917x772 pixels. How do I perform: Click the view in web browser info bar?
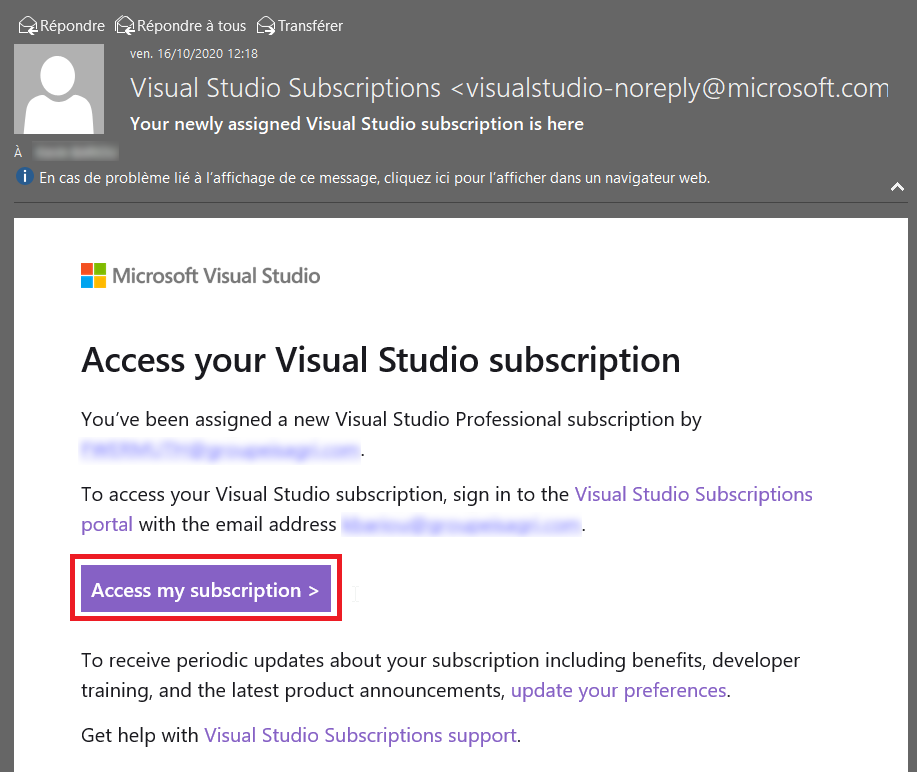374,178
